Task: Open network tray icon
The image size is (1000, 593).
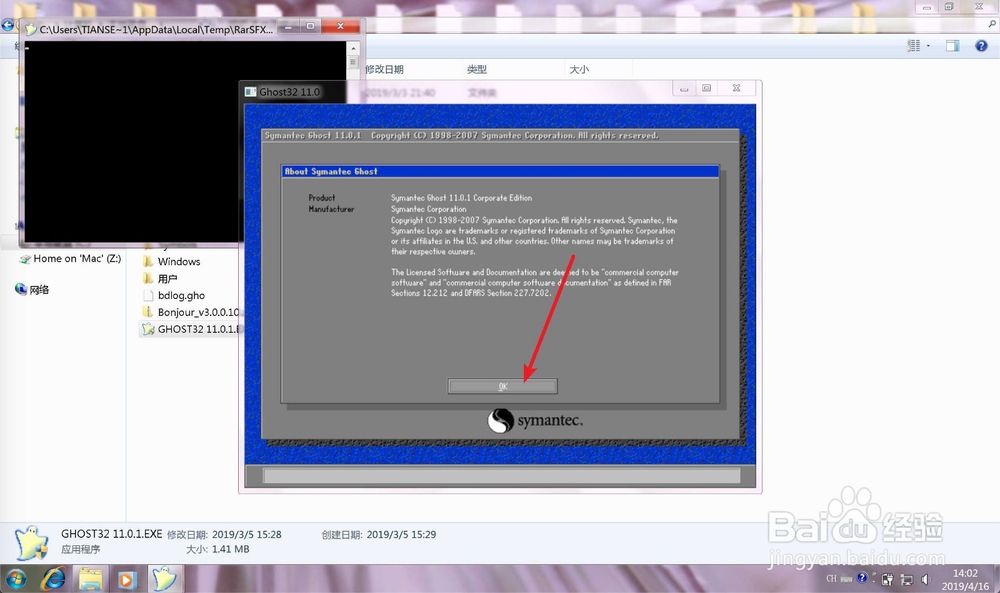Action: click(906, 580)
